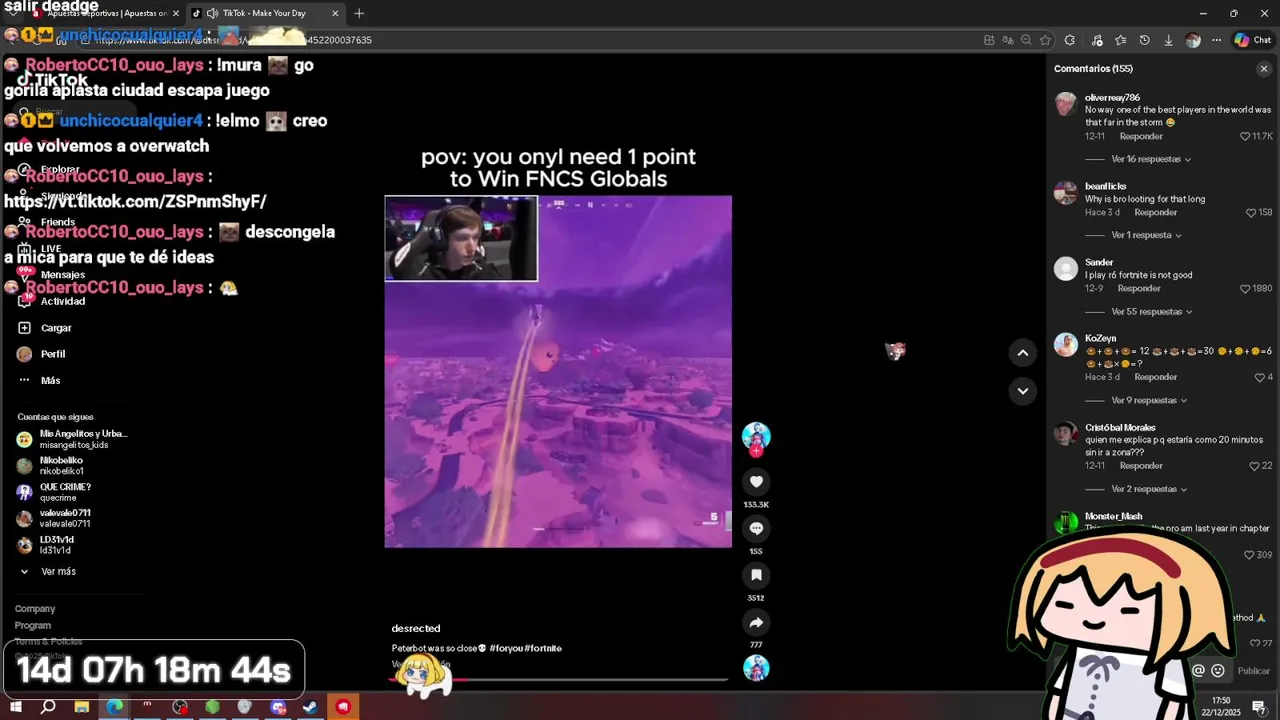This screenshot has width=1280, height=720.
Task: Like Sander's comment
Action: click(1244, 289)
